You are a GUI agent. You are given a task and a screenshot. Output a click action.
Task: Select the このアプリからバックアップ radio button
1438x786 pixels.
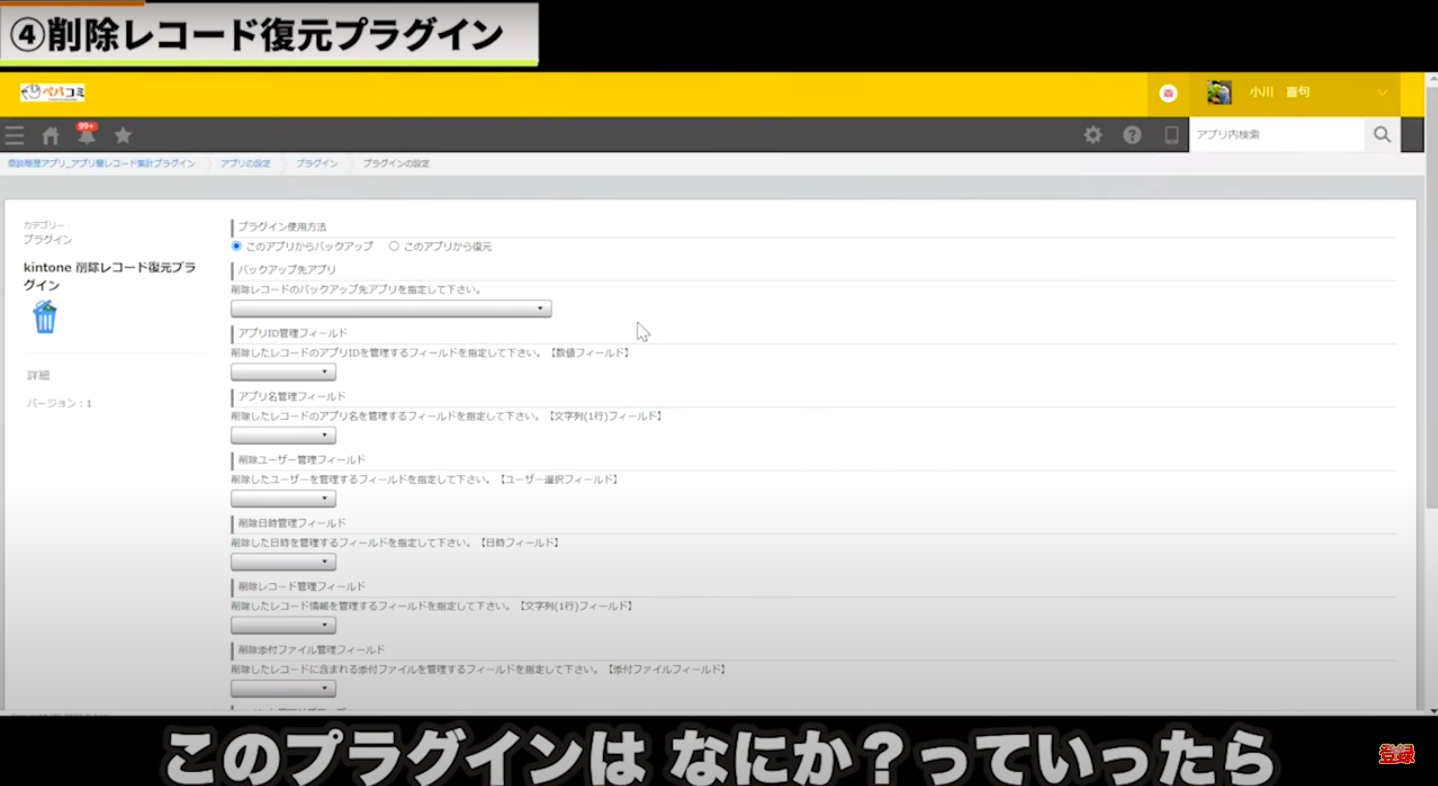coord(236,245)
